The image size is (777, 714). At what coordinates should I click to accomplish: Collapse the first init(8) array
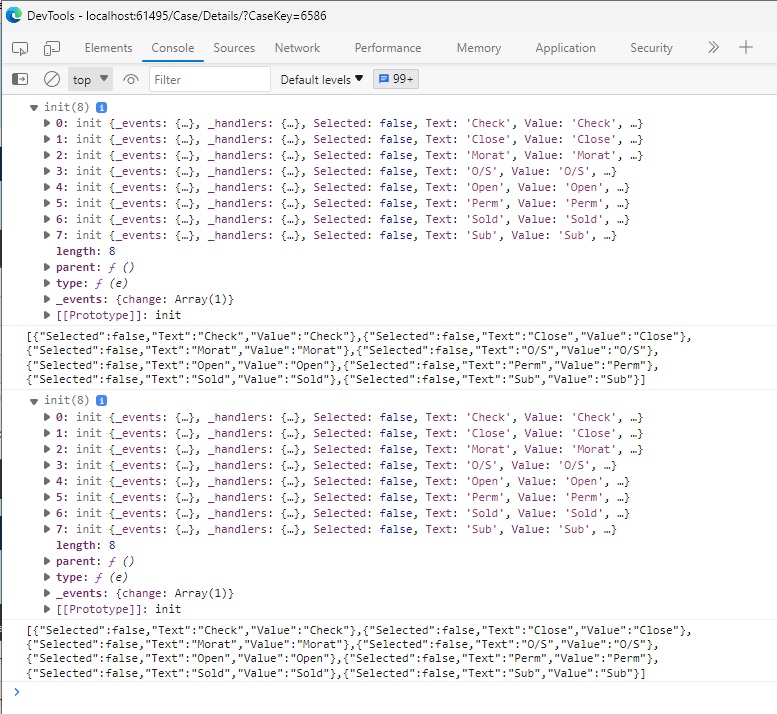tap(34, 107)
